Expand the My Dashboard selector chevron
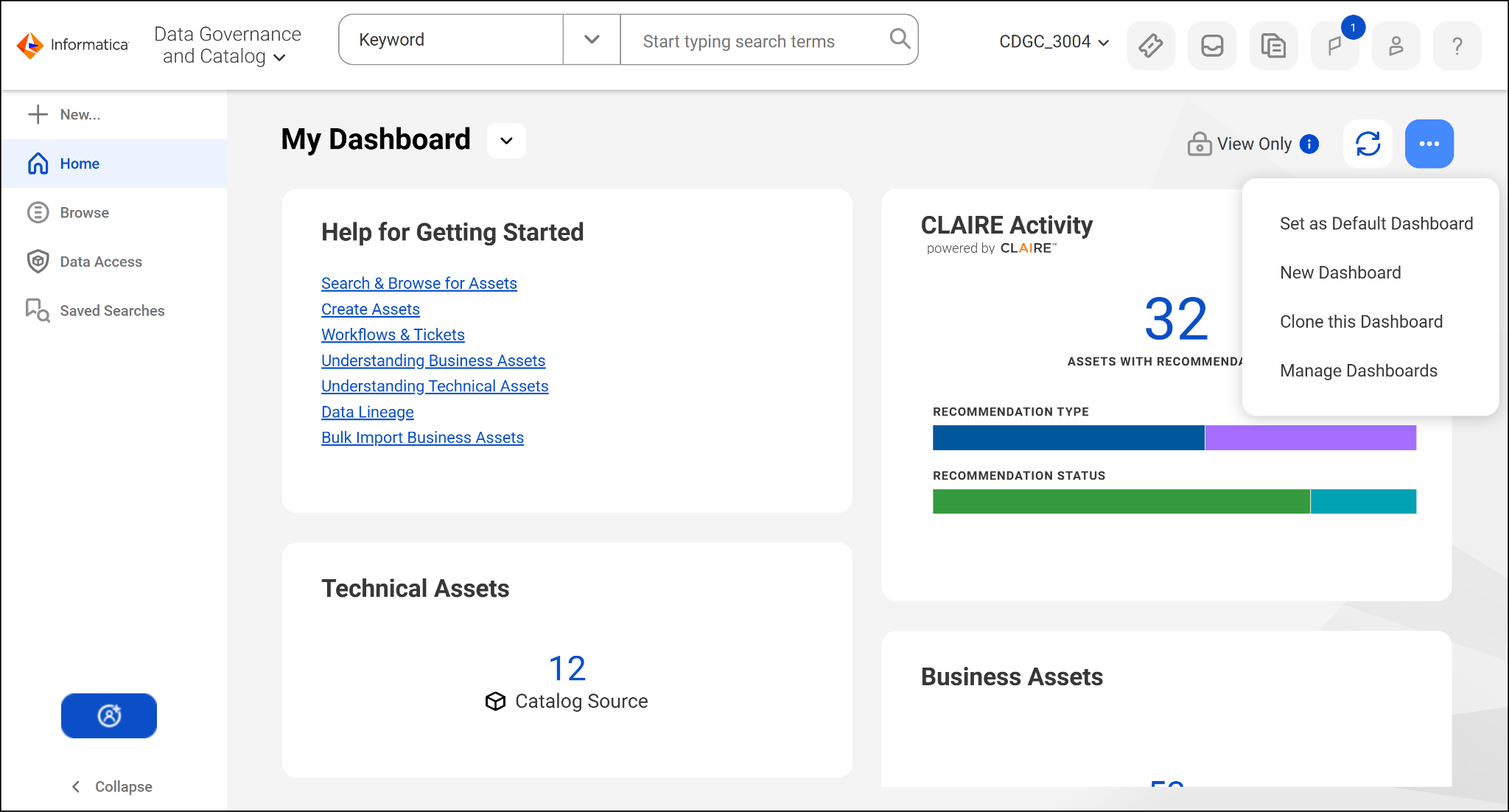Viewport: 1509px width, 812px height. (507, 140)
